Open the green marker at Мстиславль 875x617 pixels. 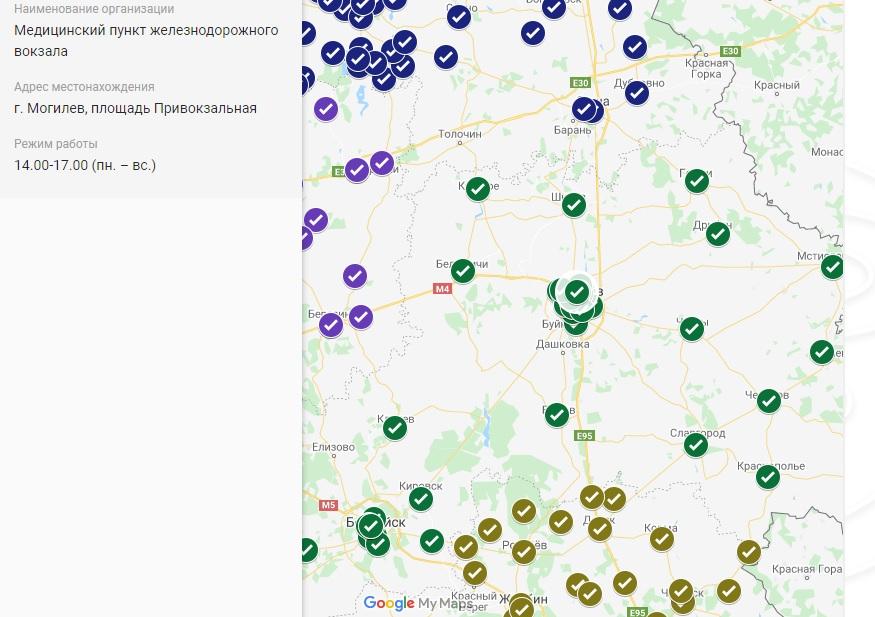pyautogui.click(x=831, y=266)
